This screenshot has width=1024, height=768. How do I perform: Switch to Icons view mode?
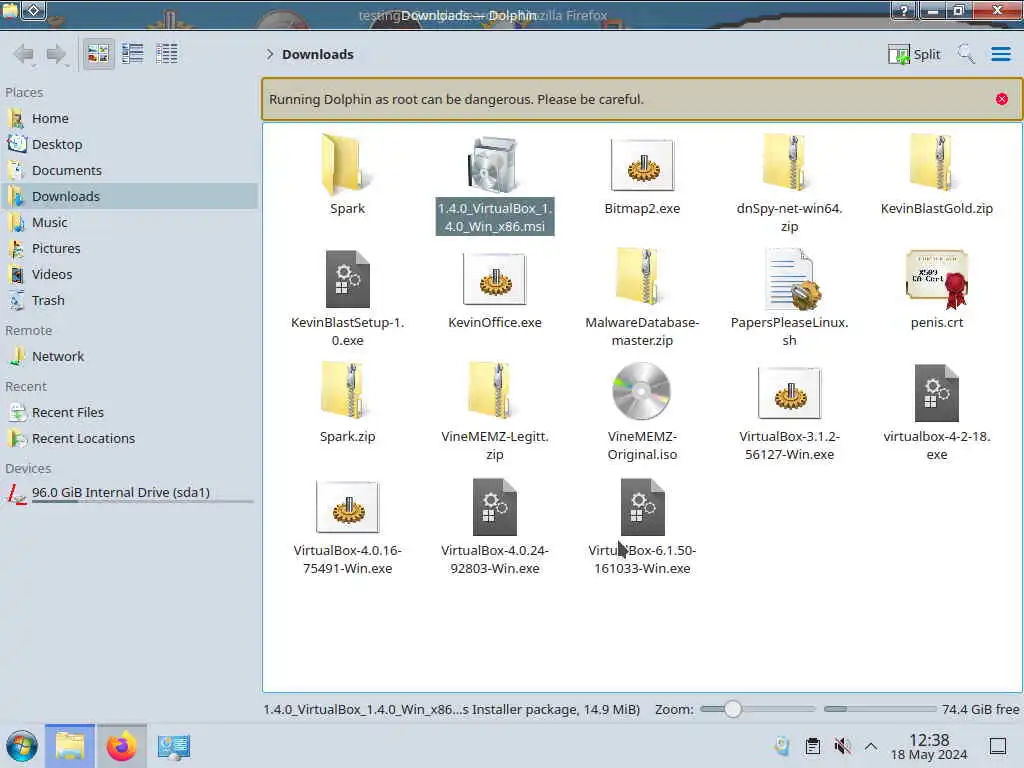[x=99, y=54]
